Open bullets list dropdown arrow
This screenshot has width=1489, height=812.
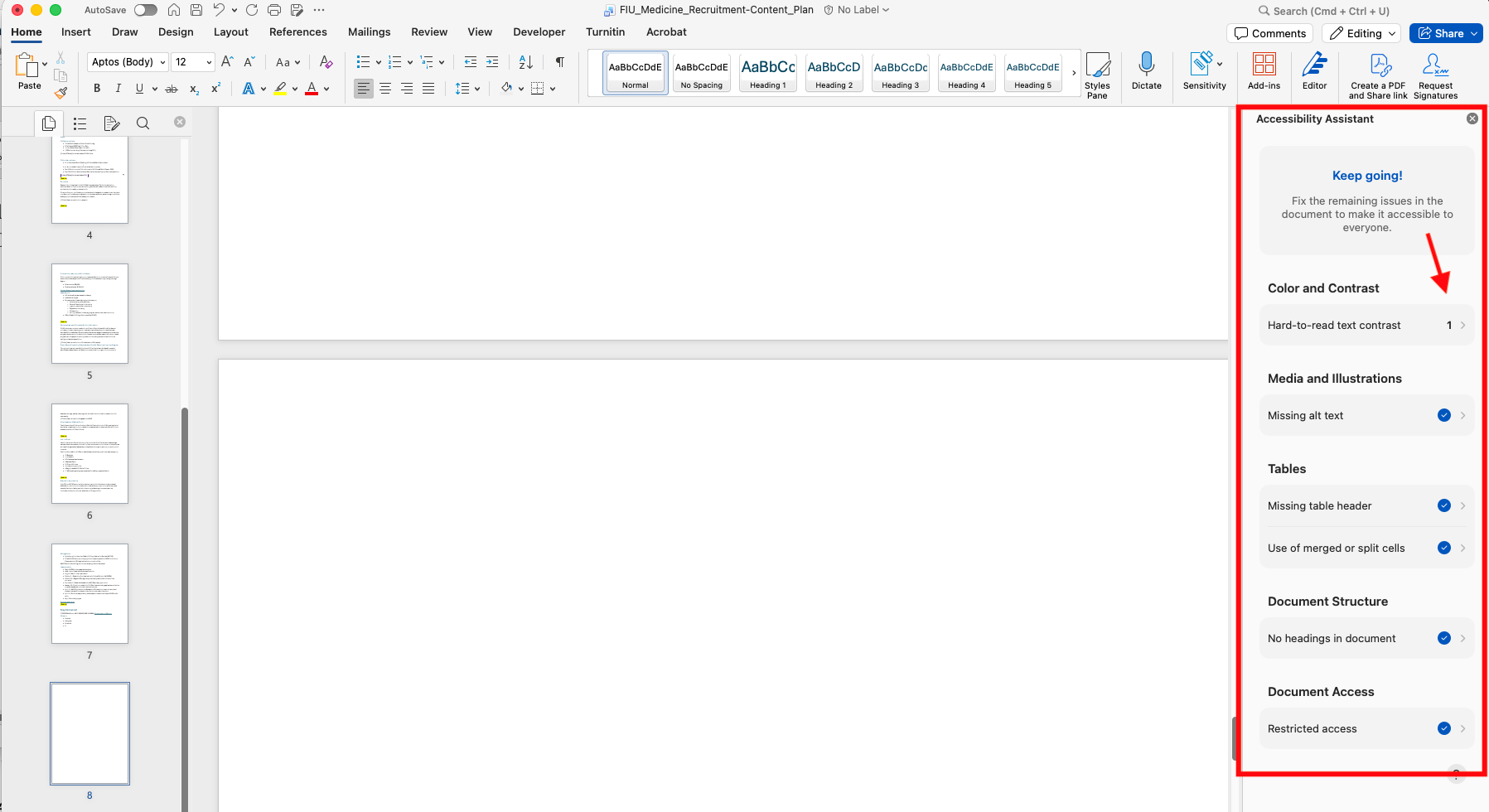click(379, 62)
